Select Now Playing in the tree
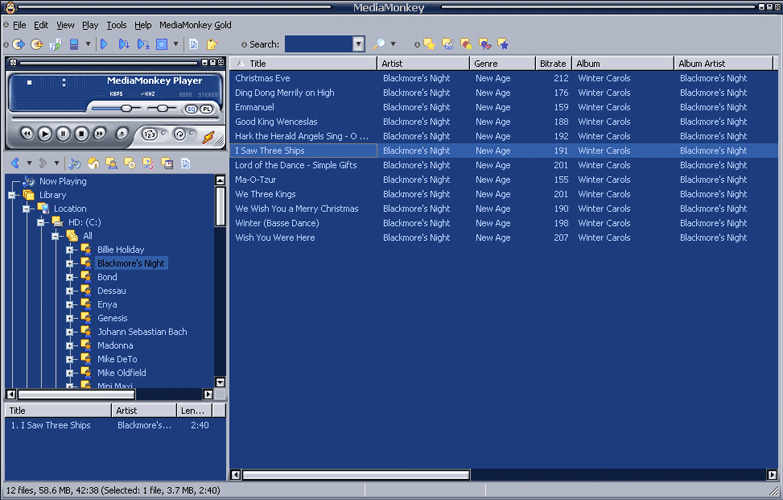The height and width of the screenshot is (500, 783). [x=63, y=181]
